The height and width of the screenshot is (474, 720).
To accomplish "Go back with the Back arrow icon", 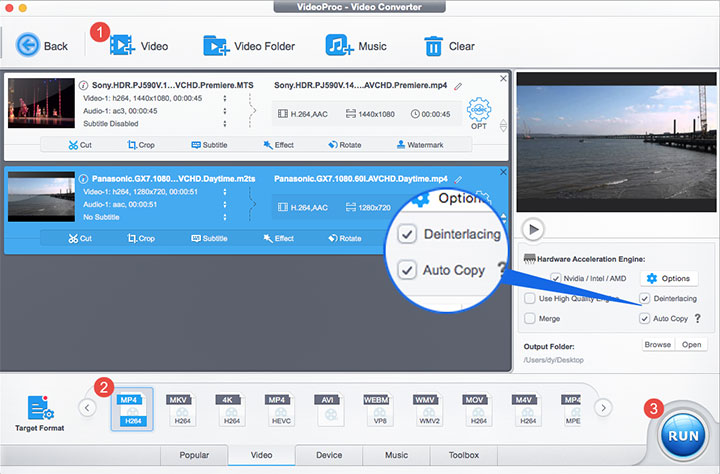I will click(x=28, y=45).
